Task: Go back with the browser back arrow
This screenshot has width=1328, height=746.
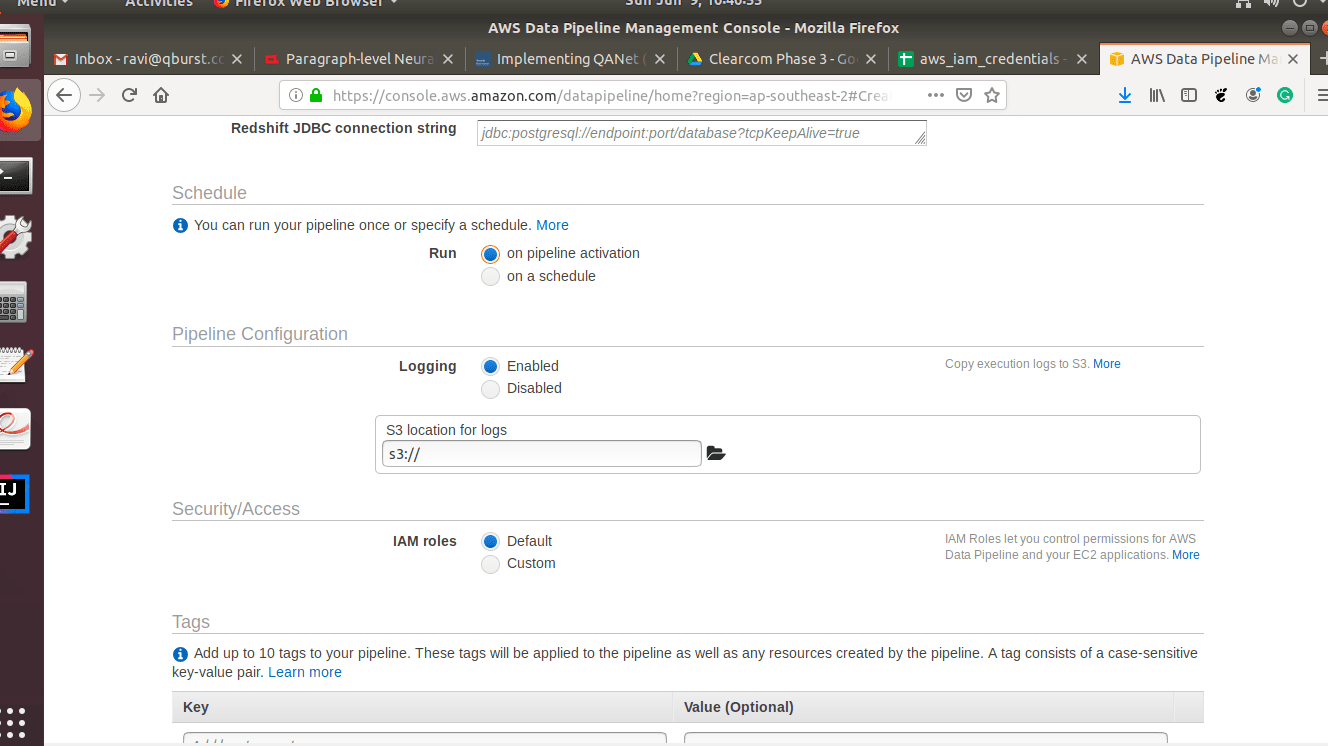Action: point(64,95)
